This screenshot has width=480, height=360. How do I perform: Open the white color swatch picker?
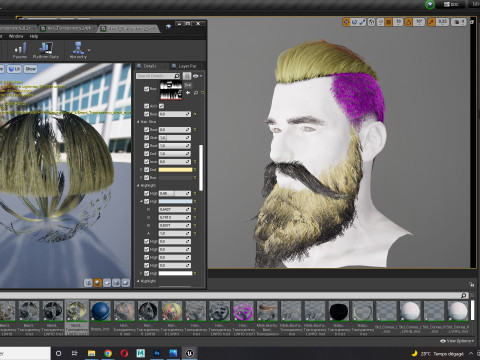click(x=175, y=273)
